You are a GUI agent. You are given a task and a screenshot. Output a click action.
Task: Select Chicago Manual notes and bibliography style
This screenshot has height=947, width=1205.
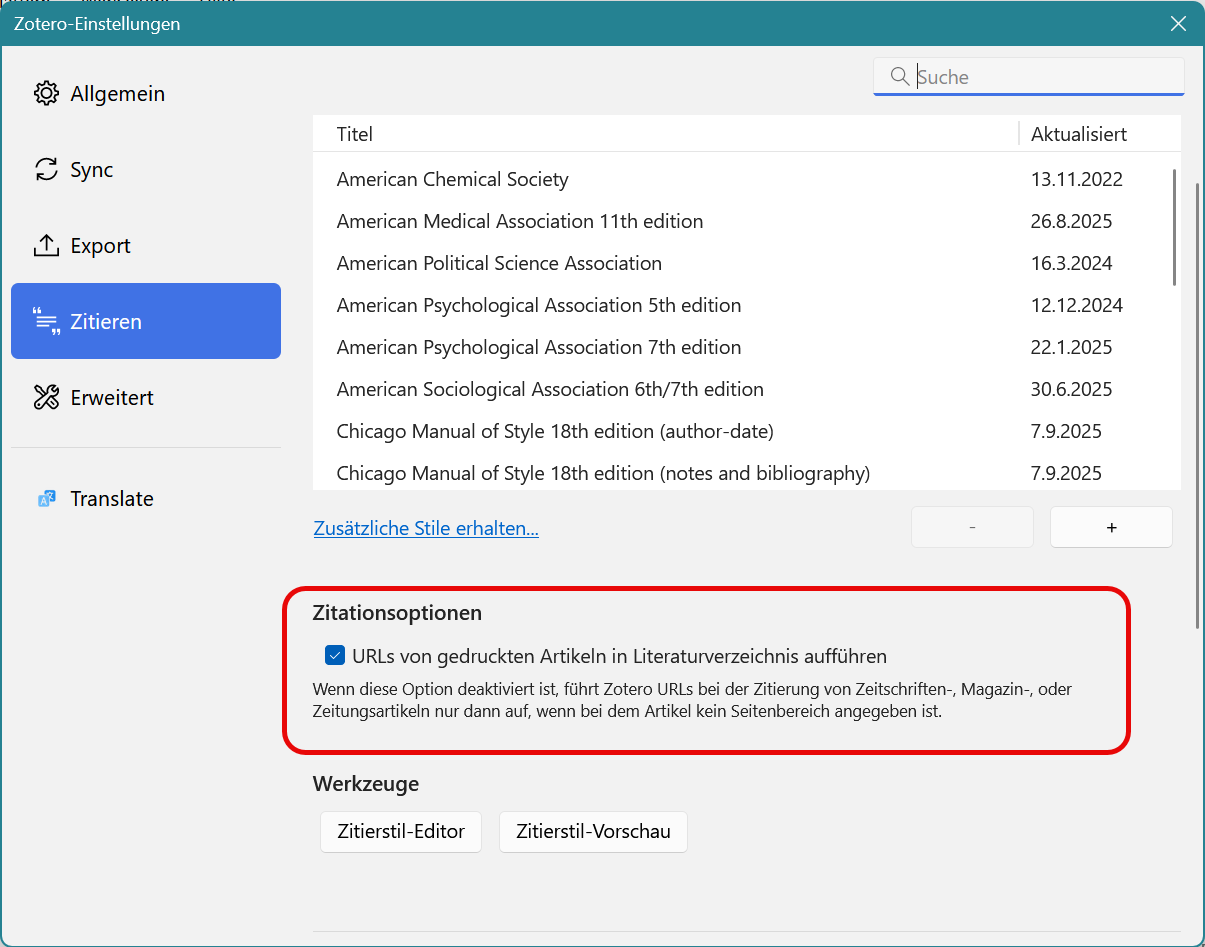coord(746,474)
